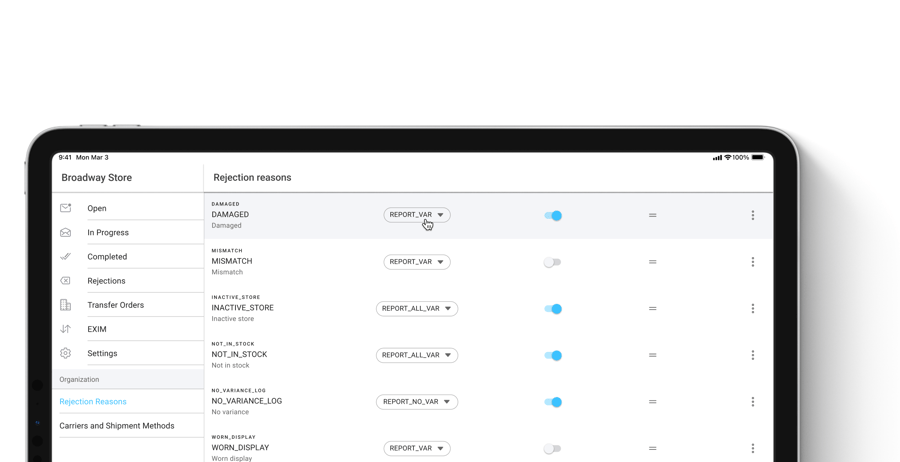Open the DAMAGED REPORT_VAR dropdown

(416, 215)
